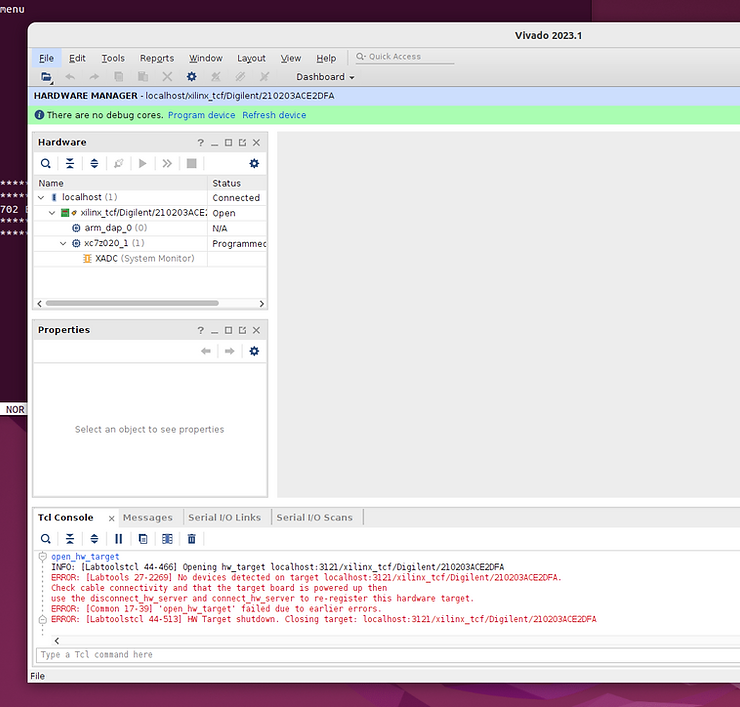The height and width of the screenshot is (707, 740).
Task: Click the delete X icon in main toolbar
Action: (x=167, y=76)
